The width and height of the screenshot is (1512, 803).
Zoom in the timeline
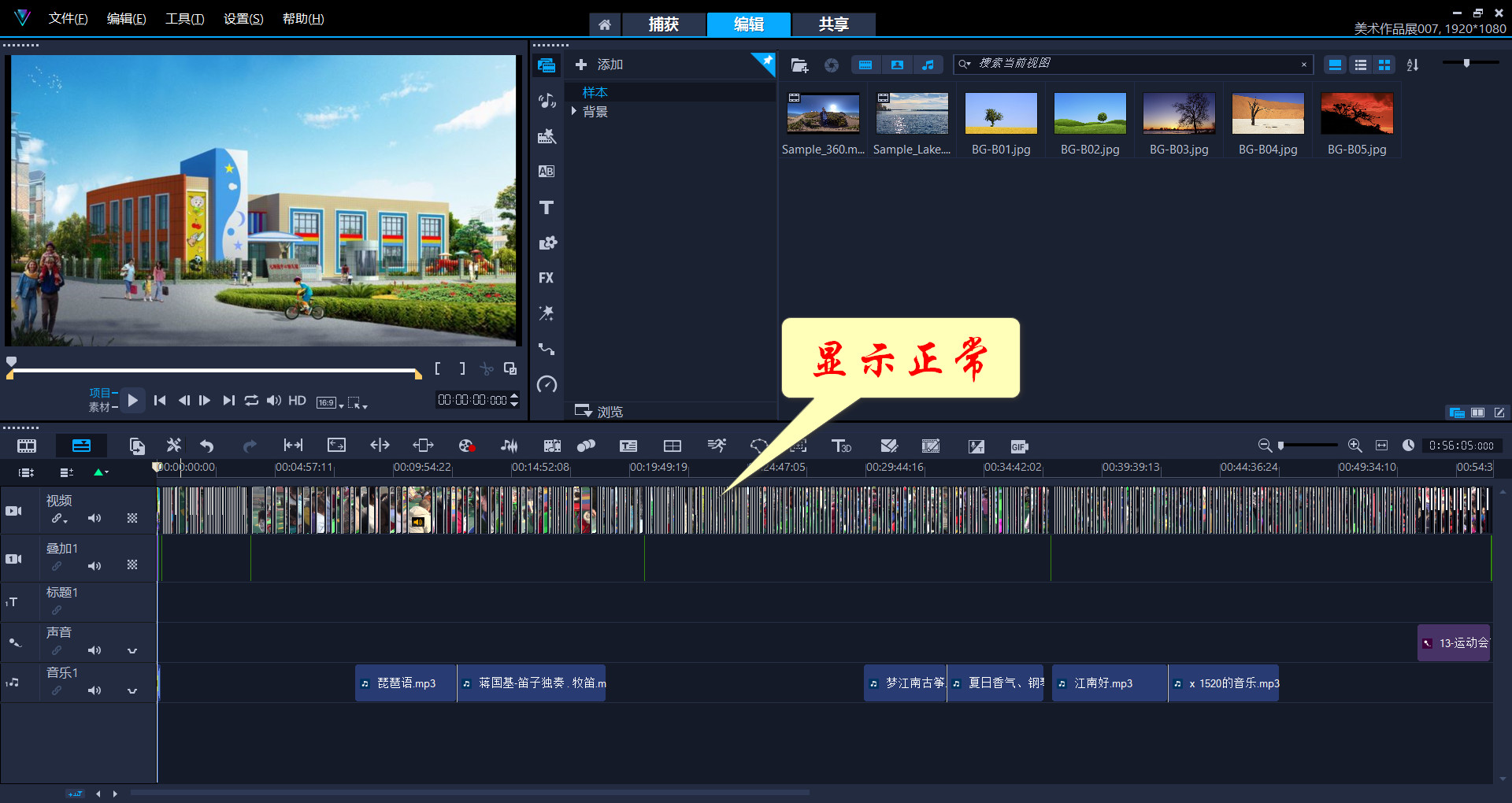click(x=1354, y=446)
